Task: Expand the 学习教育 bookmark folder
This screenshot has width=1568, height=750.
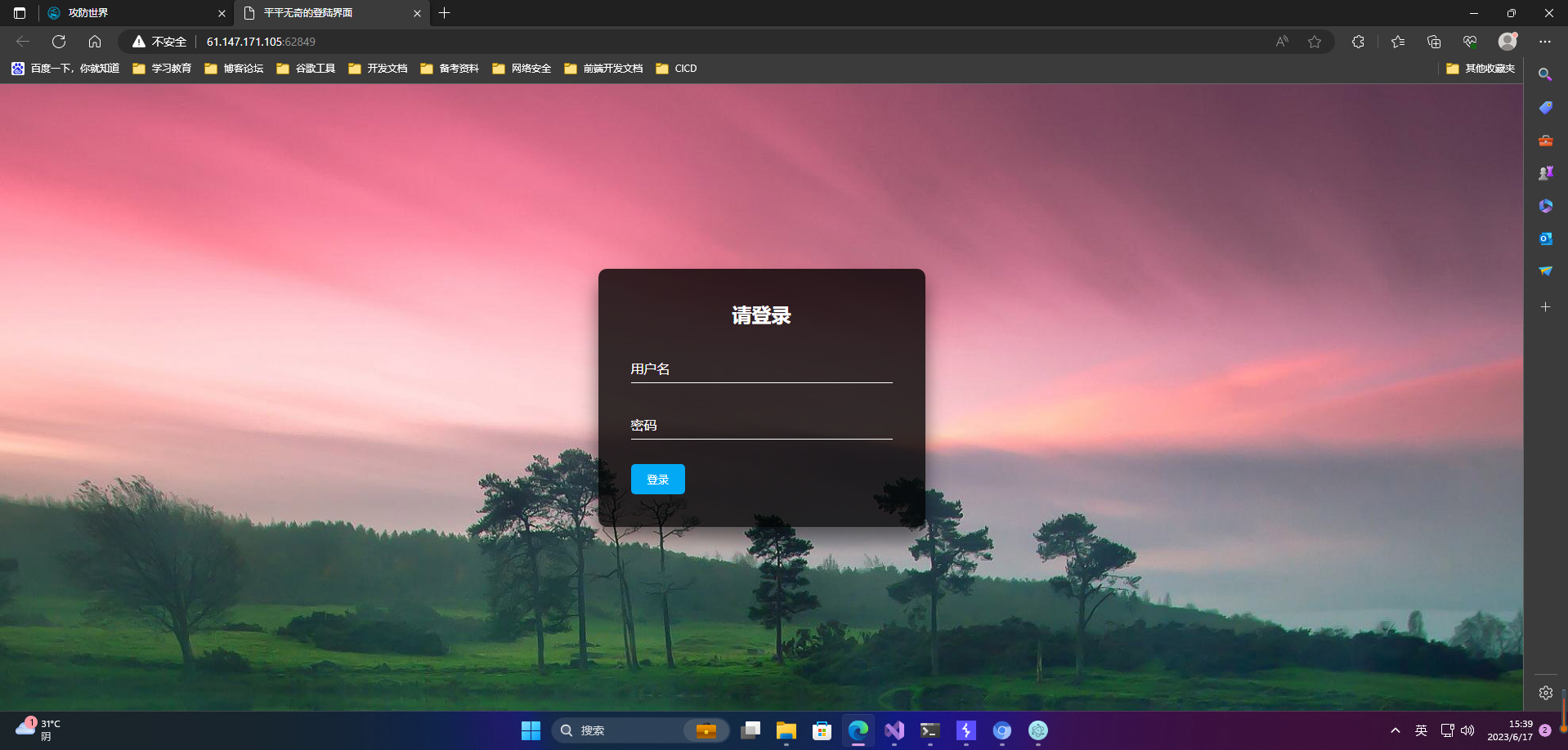Action: point(162,69)
